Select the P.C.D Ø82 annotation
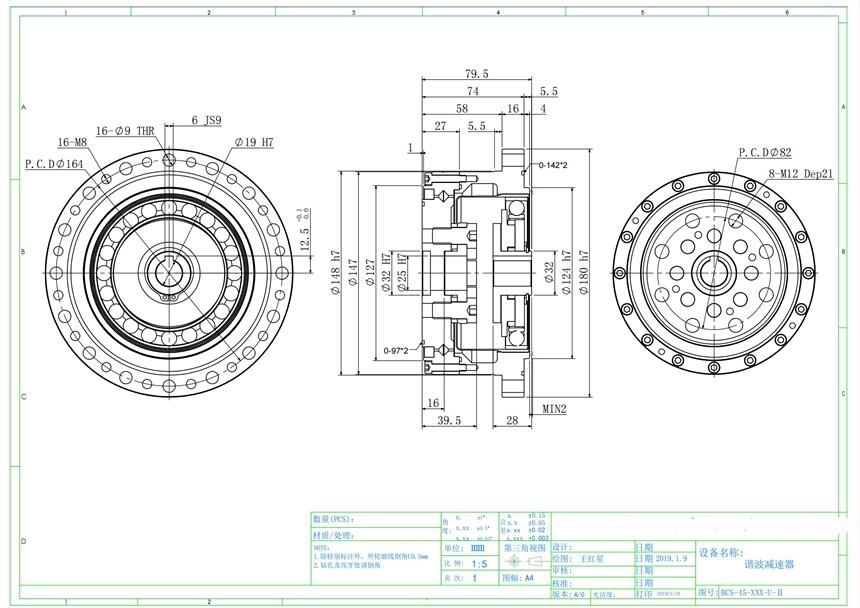The image size is (860, 608). [765, 153]
